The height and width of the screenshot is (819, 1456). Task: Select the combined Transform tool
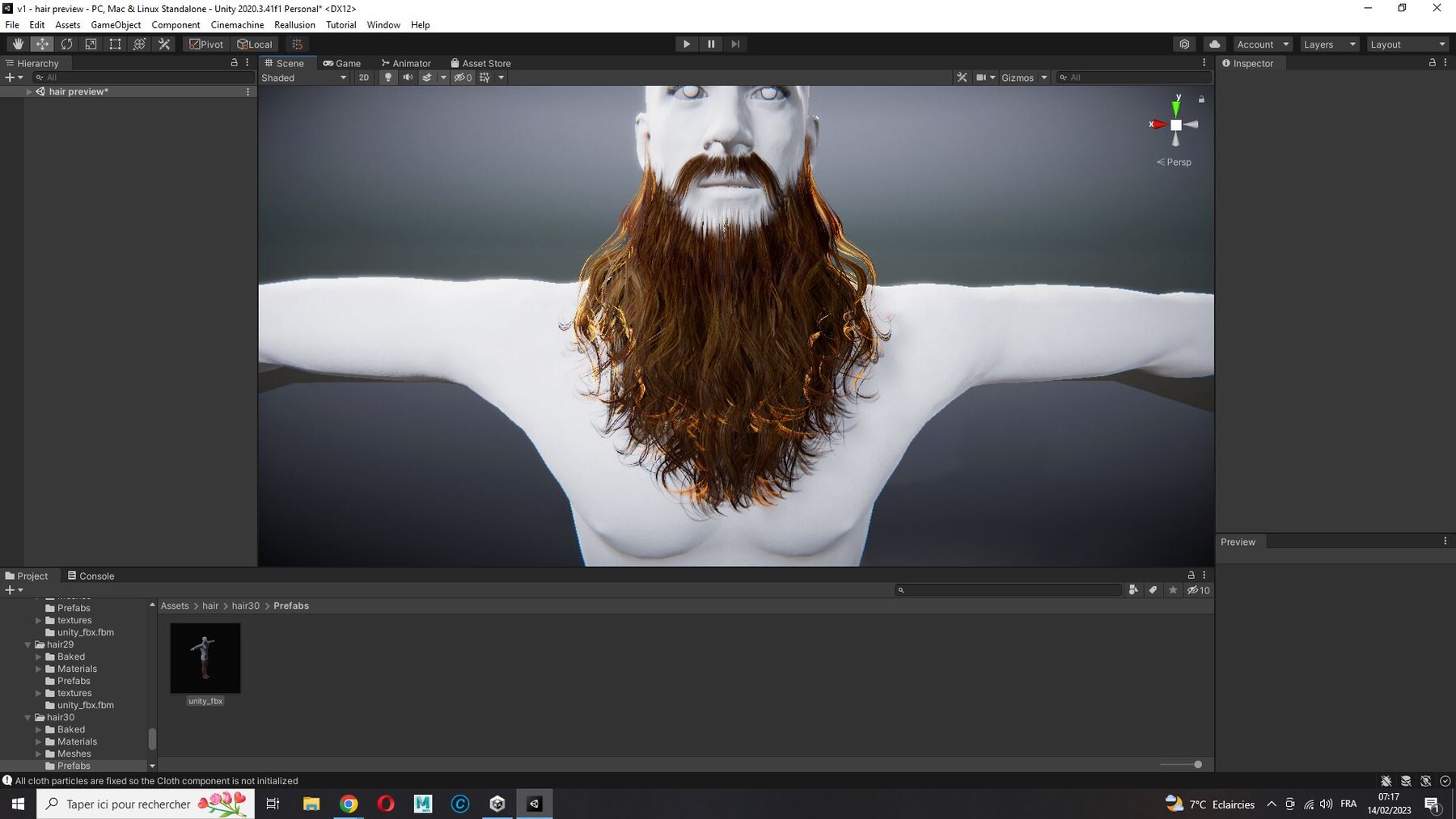[139, 44]
